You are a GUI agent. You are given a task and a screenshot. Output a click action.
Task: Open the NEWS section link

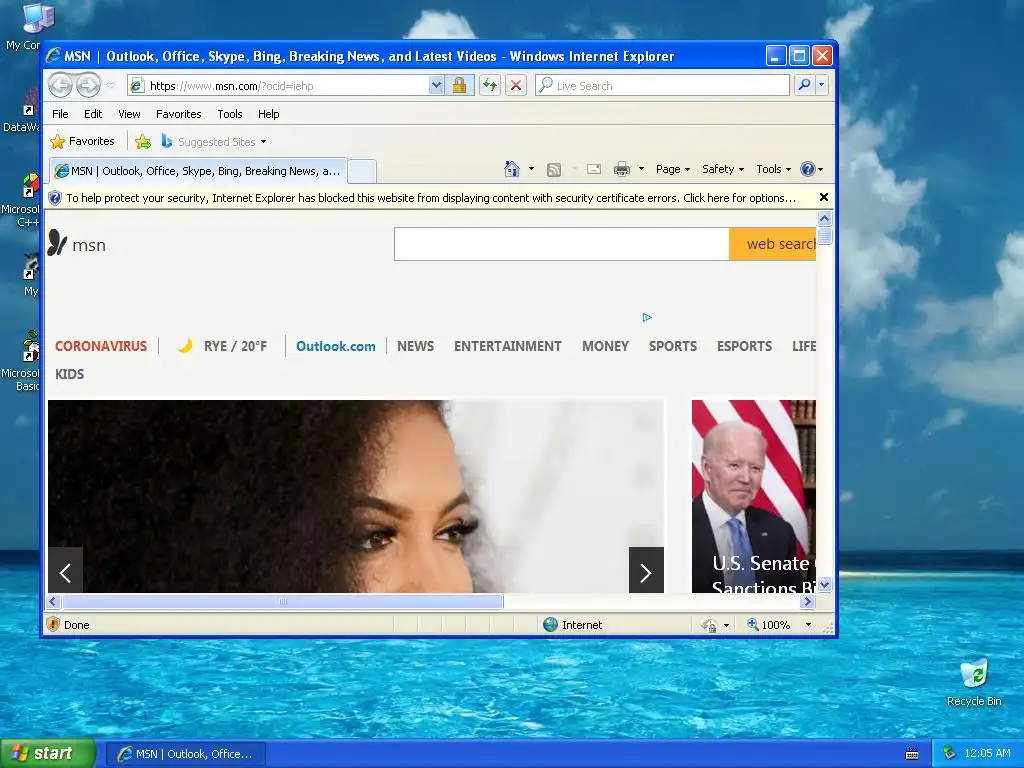pyautogui.click(x=415, y=346)
